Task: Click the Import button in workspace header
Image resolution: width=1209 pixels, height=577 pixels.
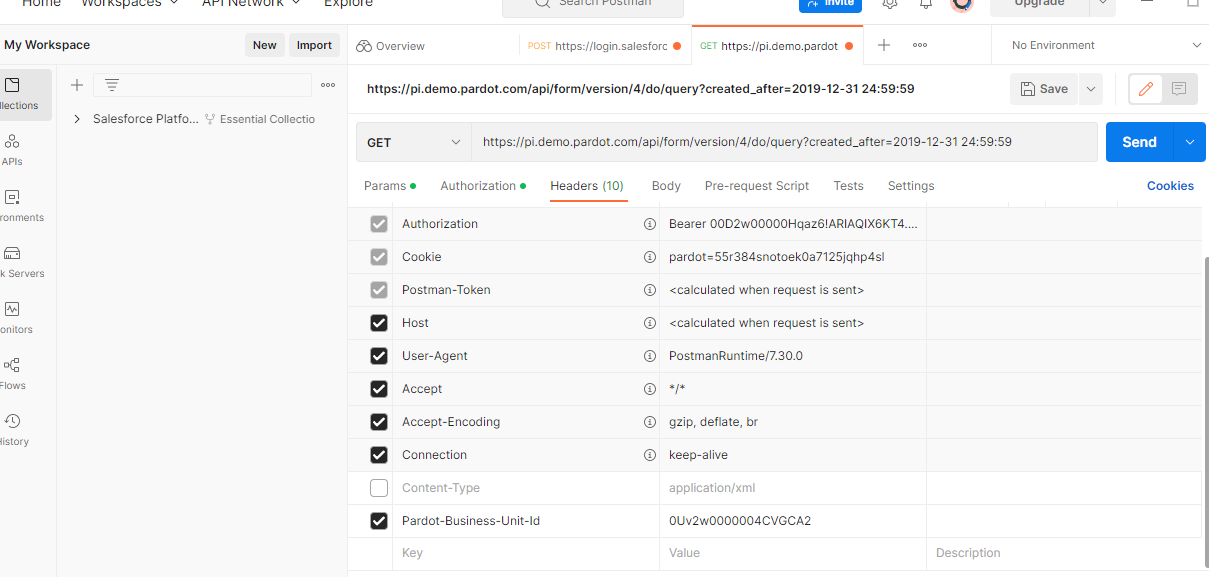Action: [314, 45]
